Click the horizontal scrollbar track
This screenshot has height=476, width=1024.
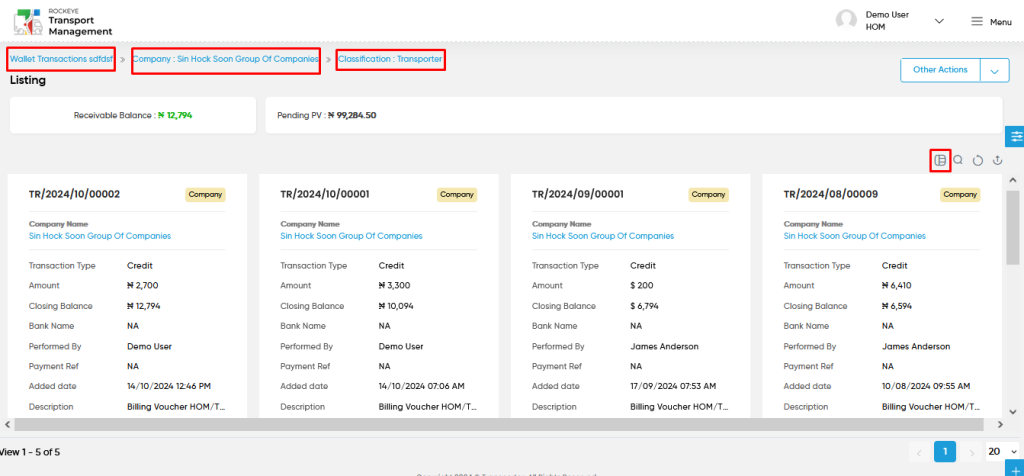tap(500, 424)
